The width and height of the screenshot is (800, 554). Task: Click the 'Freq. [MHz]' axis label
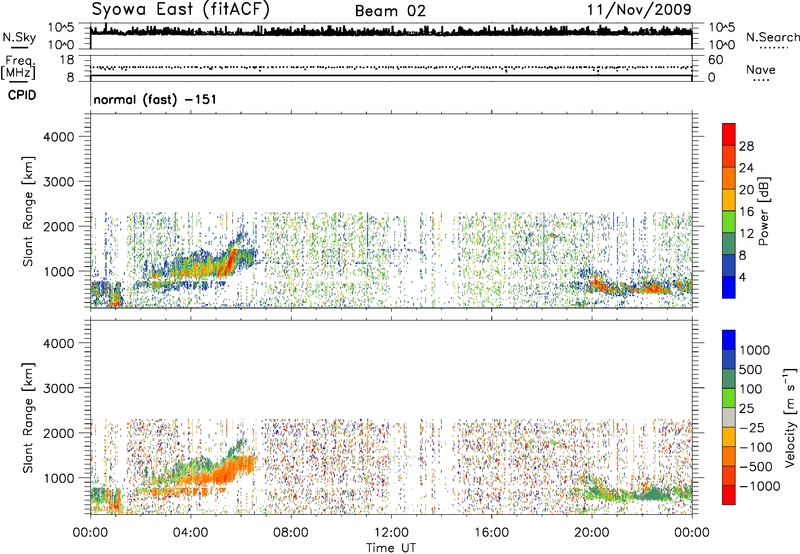pyautogui.click(x=18, y=68)
